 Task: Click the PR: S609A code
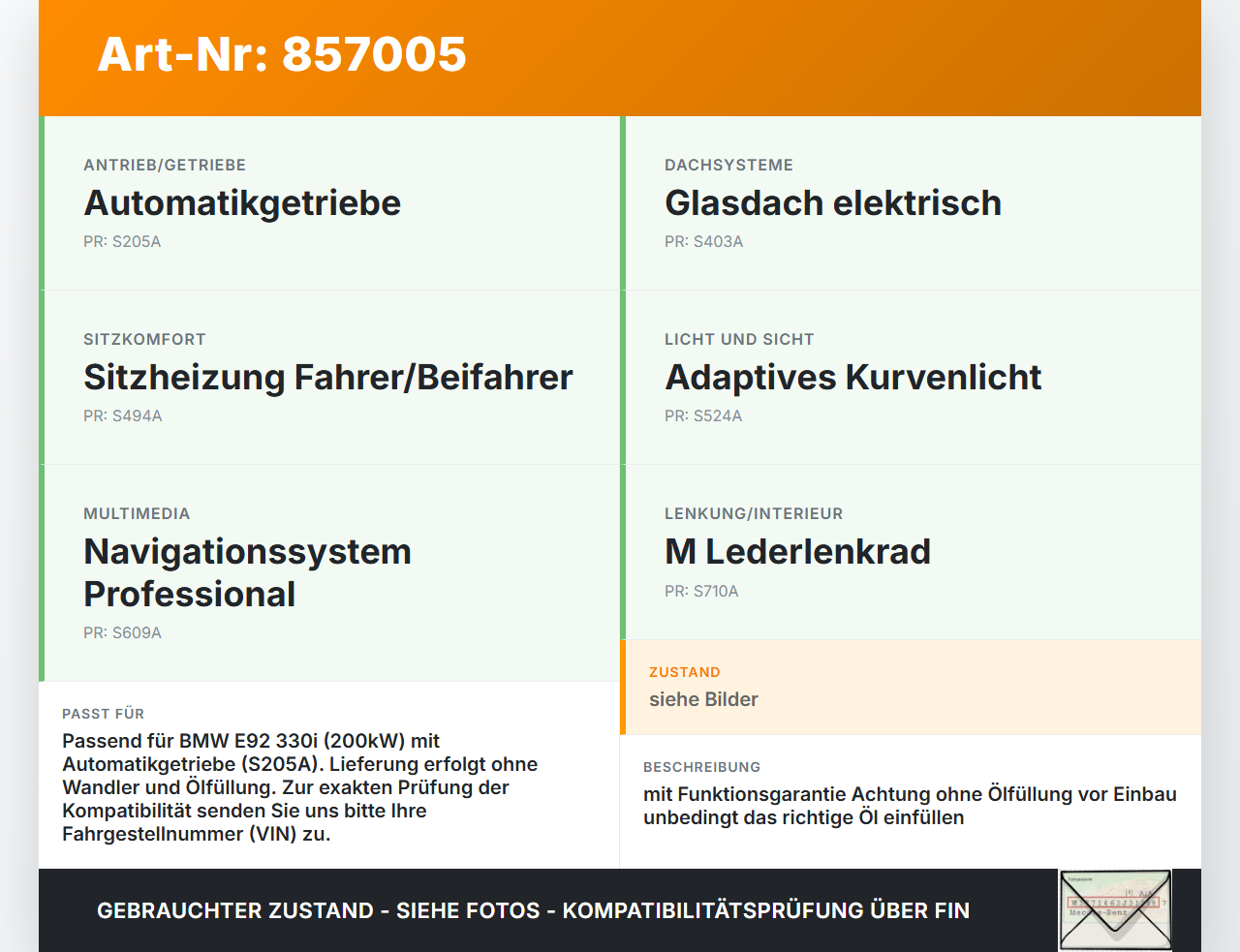pos(122,633)
